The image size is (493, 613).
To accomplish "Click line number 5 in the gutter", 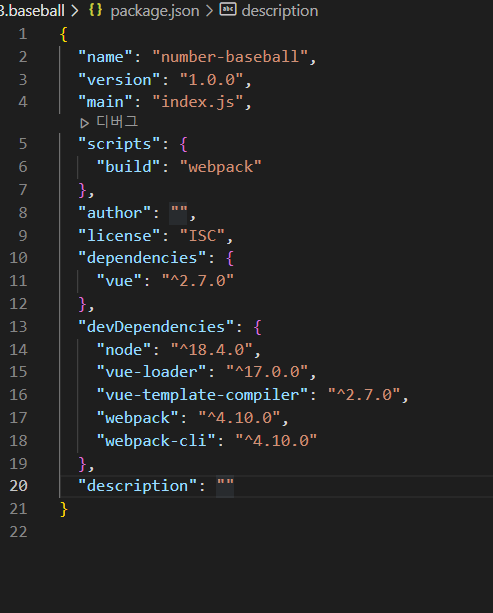I will coord(23,144).
